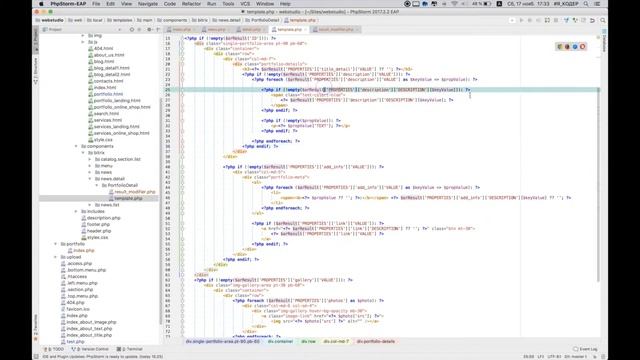
Task: Click the Spotlight search icon in menu bar
Action: point(586,4)
